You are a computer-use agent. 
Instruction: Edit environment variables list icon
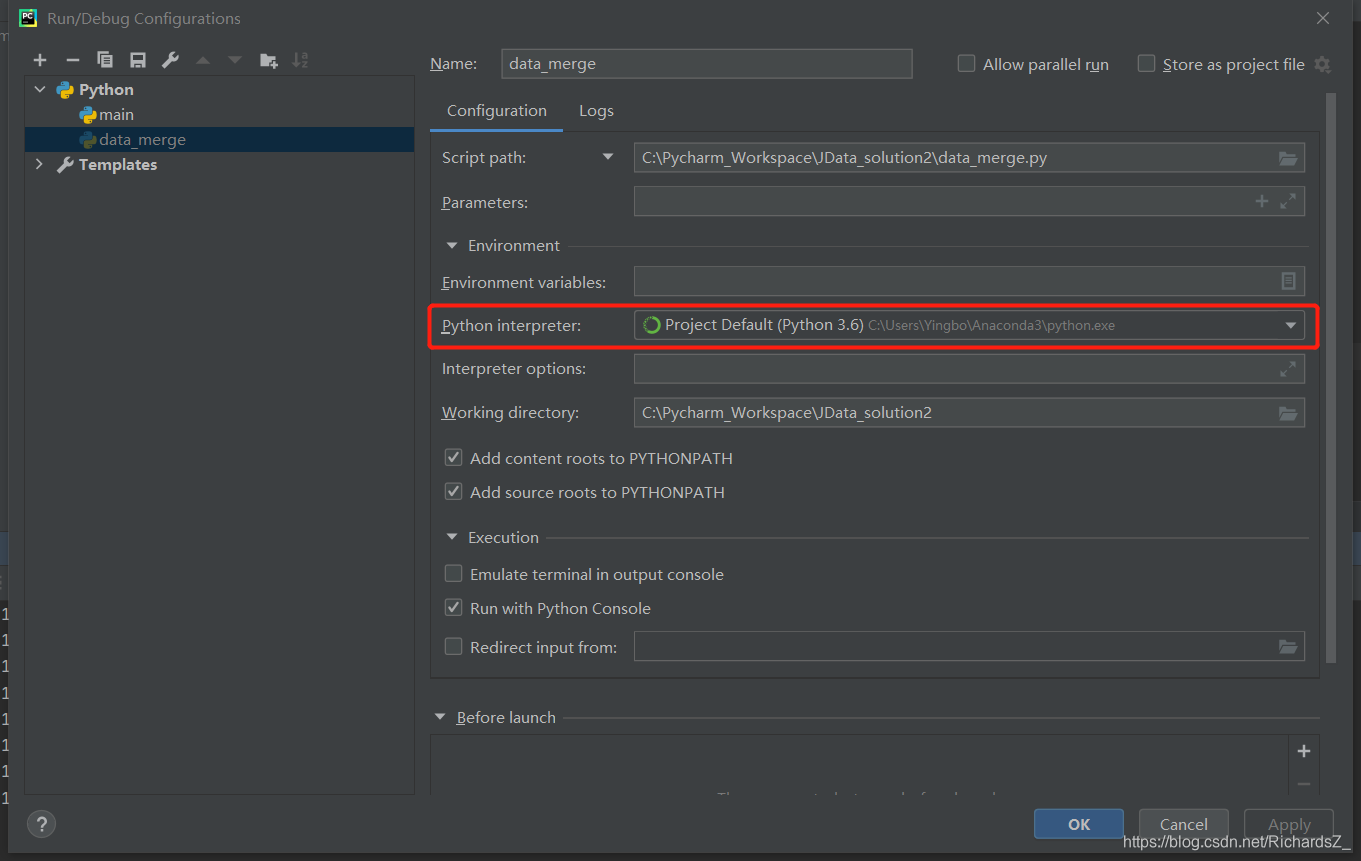1288,282
